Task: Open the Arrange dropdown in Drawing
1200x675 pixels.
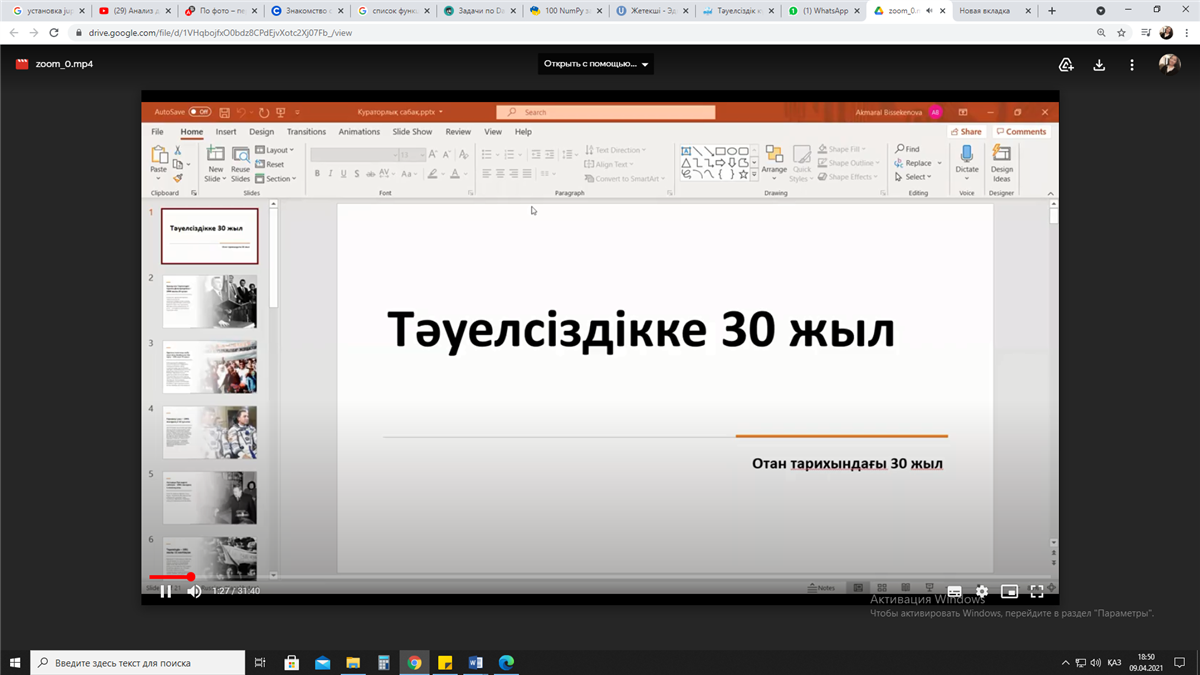Action: tap(774, 162)
